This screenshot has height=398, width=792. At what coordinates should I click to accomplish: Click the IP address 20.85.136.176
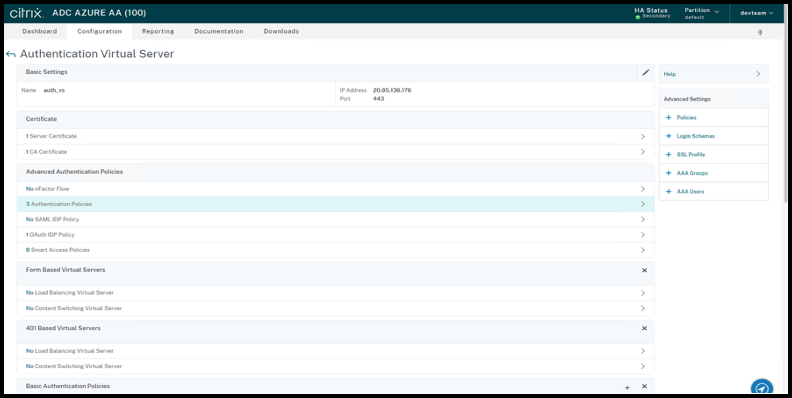pyautogui.click(x=392, y=90)
